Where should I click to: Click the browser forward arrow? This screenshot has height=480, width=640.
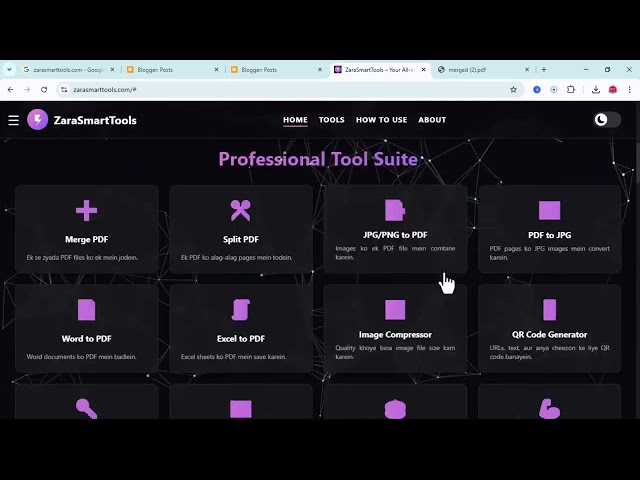(x=27, y=89)
